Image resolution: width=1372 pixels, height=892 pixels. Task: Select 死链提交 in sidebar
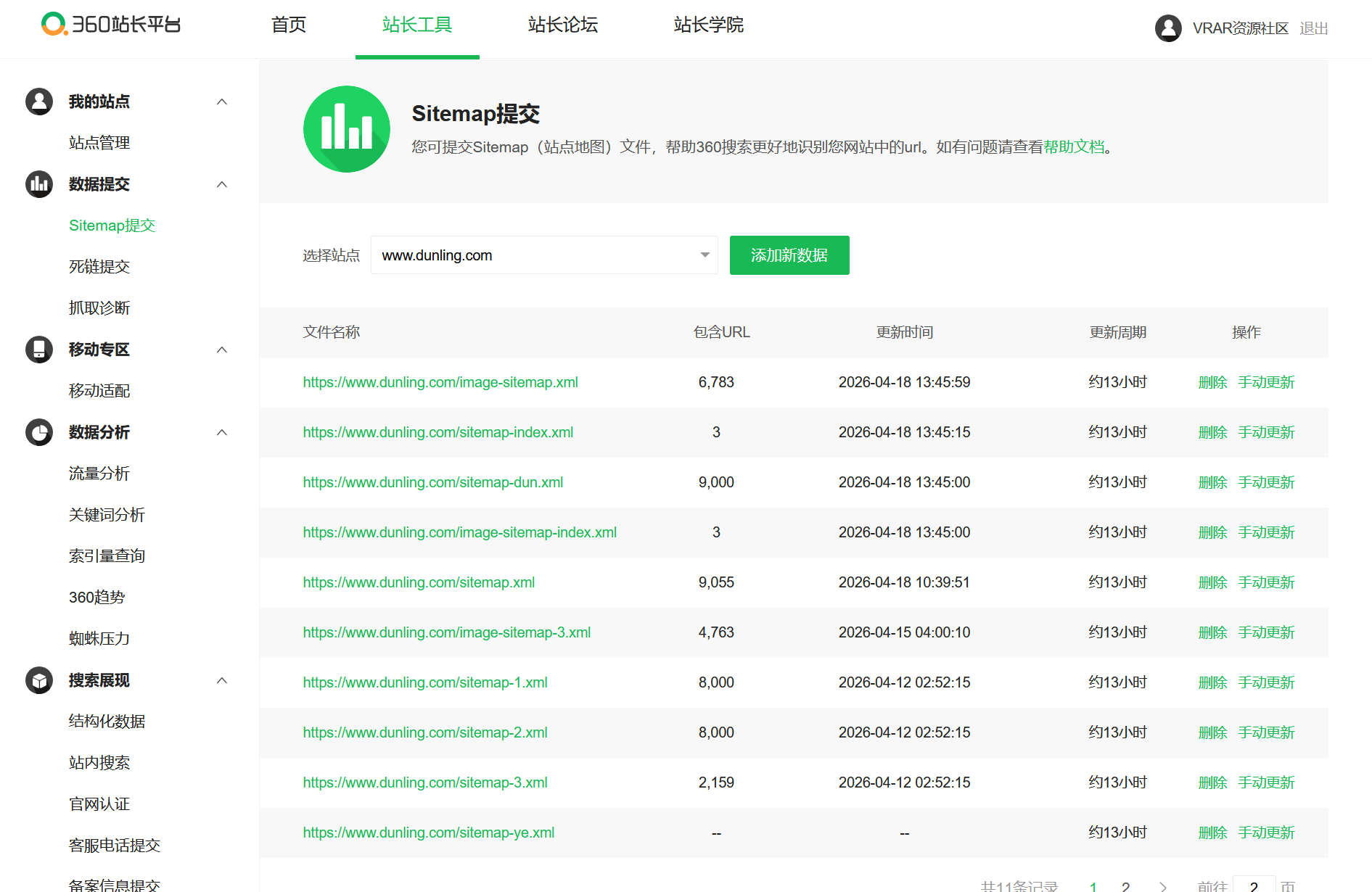coord(99,267)
